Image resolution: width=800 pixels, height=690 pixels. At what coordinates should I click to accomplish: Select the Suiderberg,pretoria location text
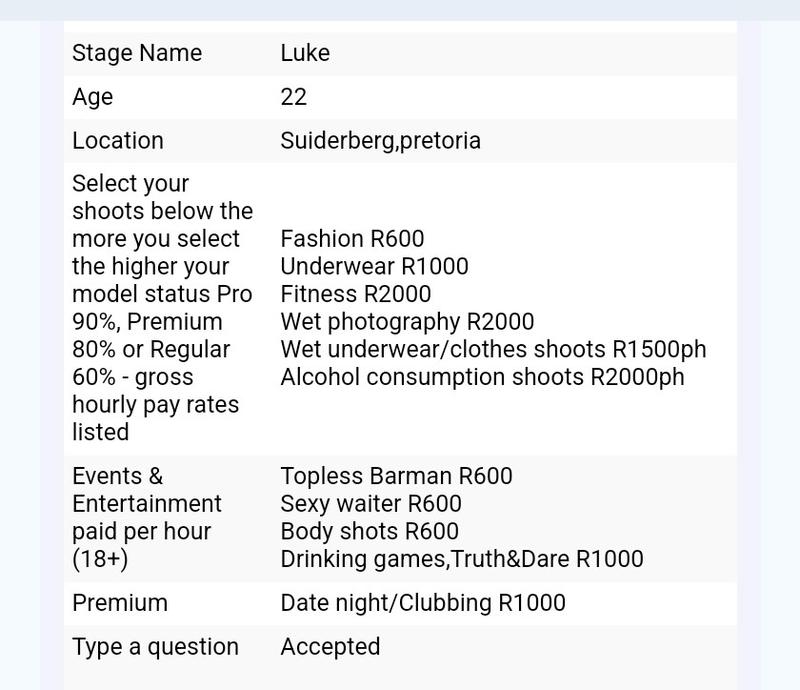(381, 141)
